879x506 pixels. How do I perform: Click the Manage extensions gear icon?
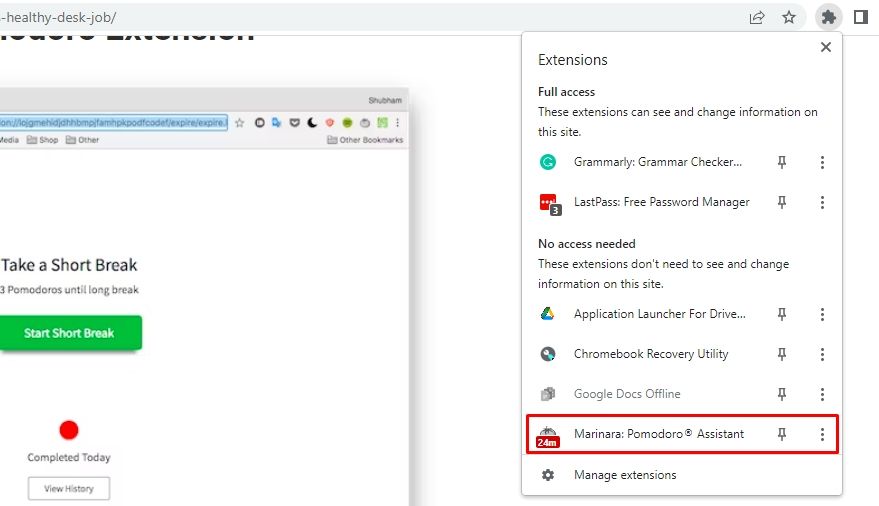point(548,475)
